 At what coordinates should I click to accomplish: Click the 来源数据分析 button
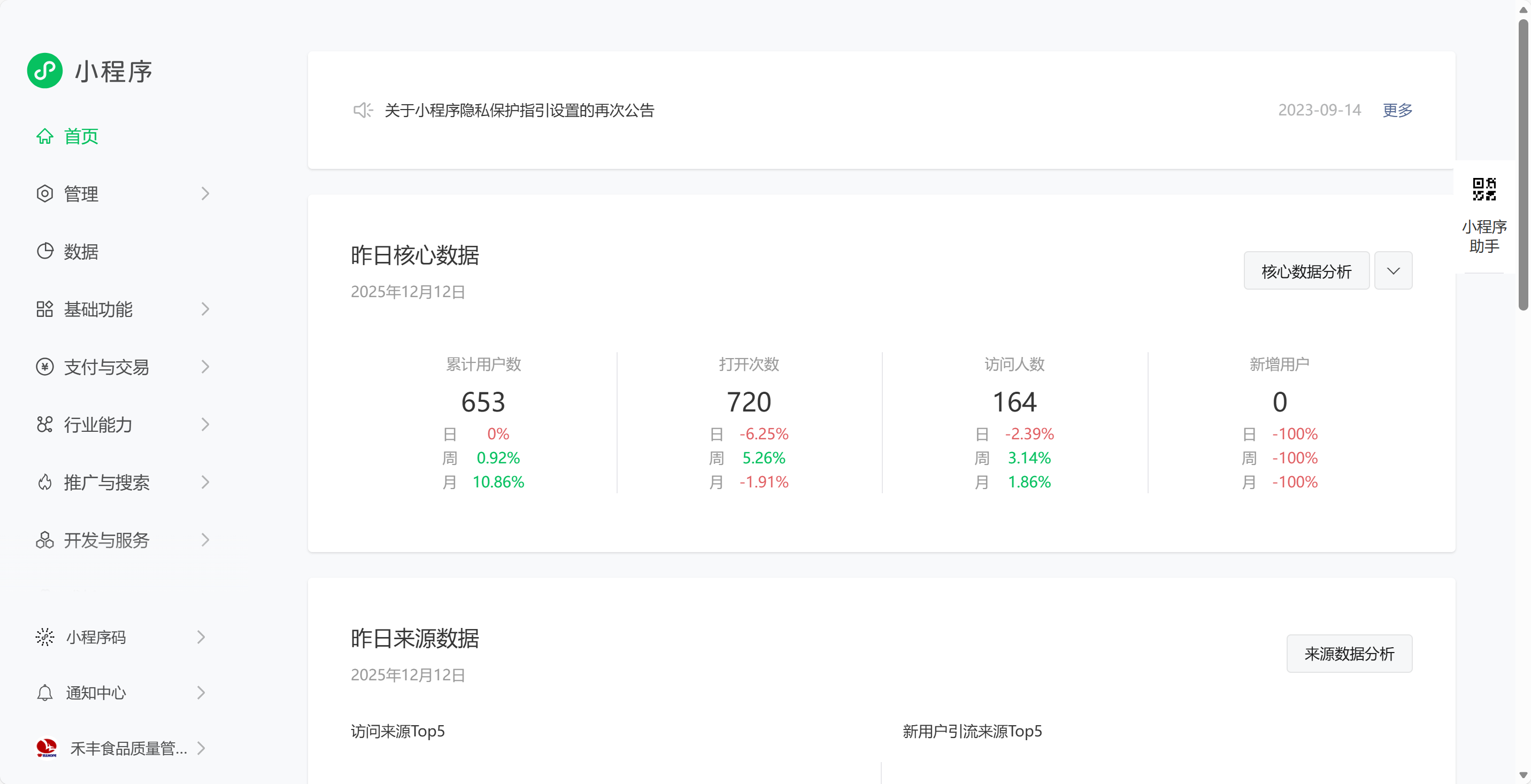(x=1349, y=653)
